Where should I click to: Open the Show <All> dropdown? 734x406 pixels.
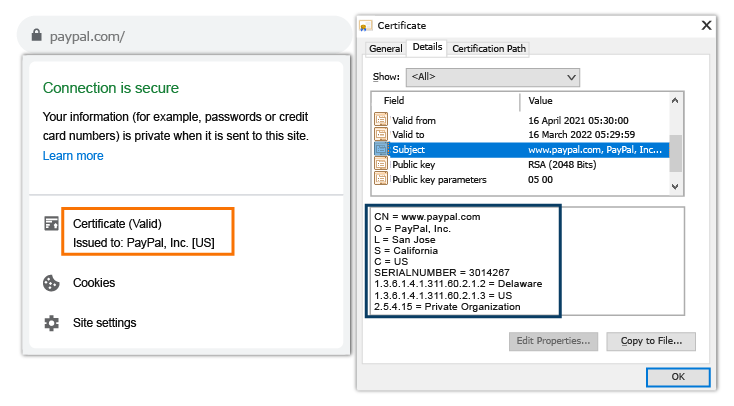coord(492,77)
